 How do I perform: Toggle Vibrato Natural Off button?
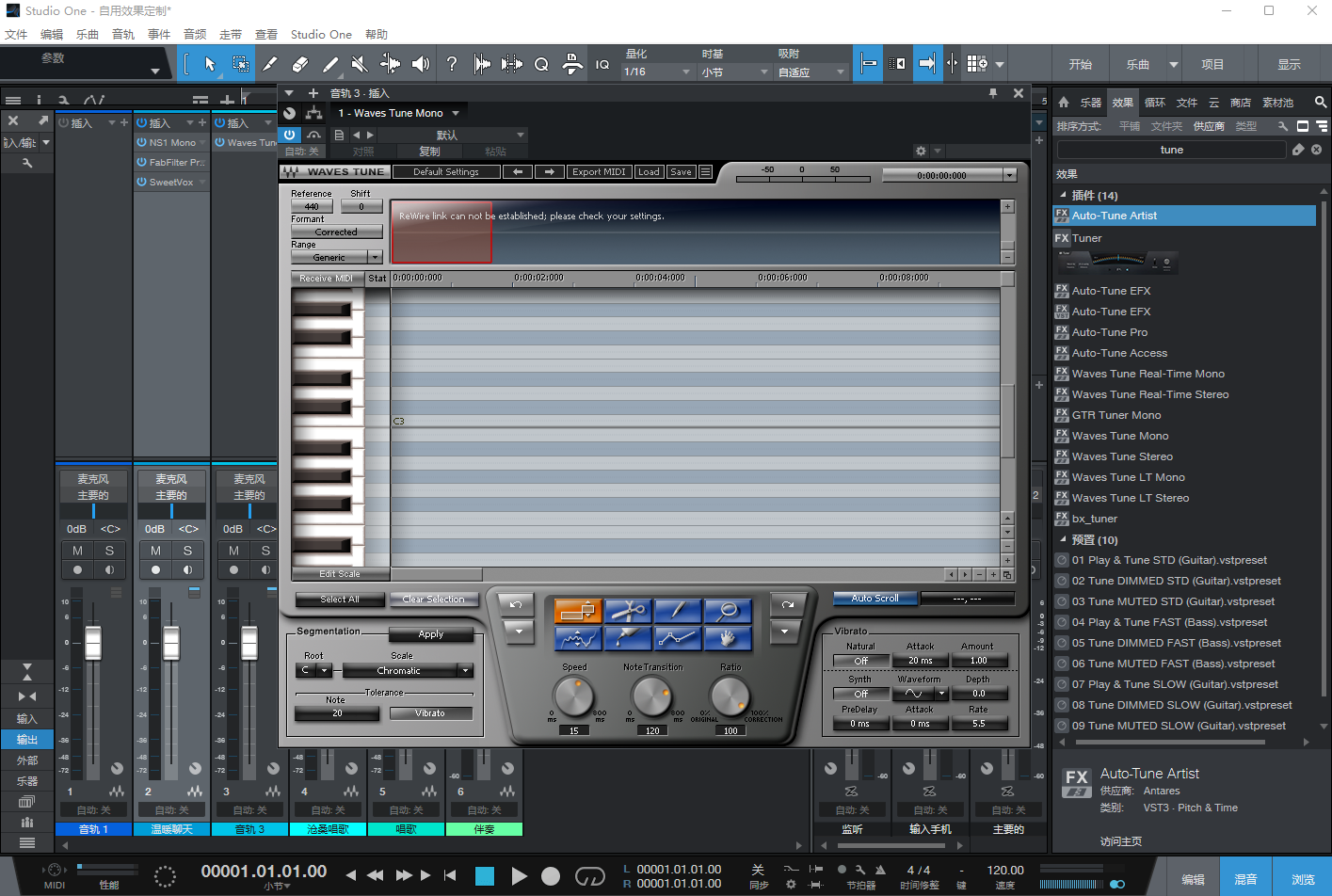click(x=860, y=662)
